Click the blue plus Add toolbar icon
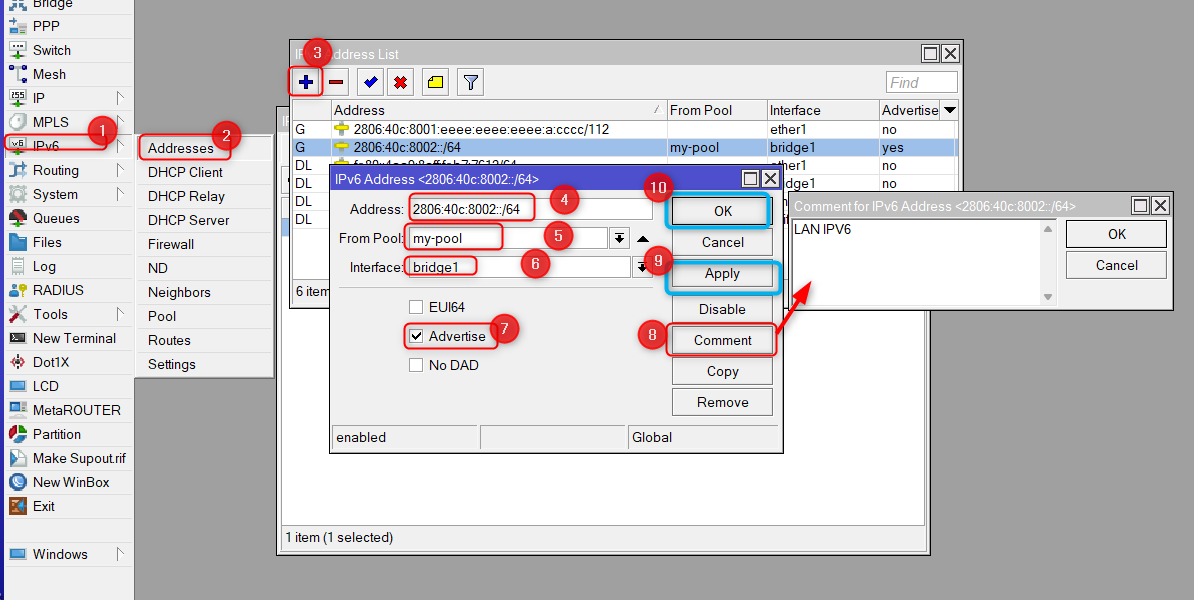Viewport: 1194px width, 600px height. [x=306, y=82]
